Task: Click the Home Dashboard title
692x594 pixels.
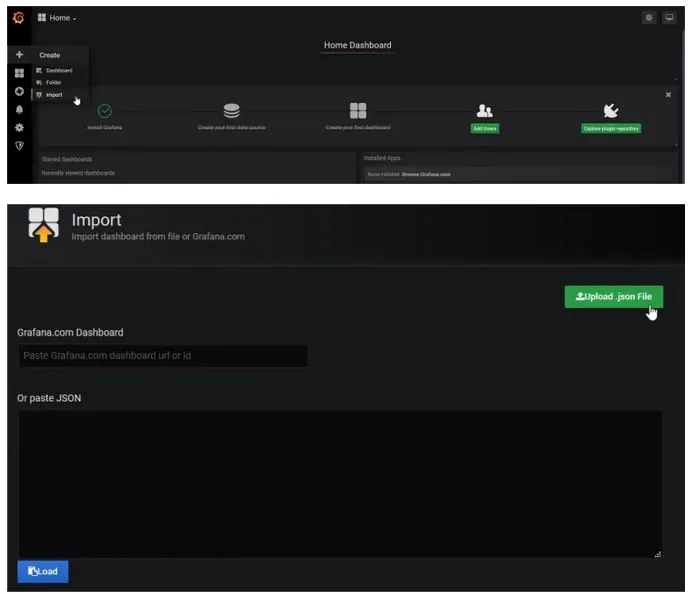Action: [x=357, y=45]
